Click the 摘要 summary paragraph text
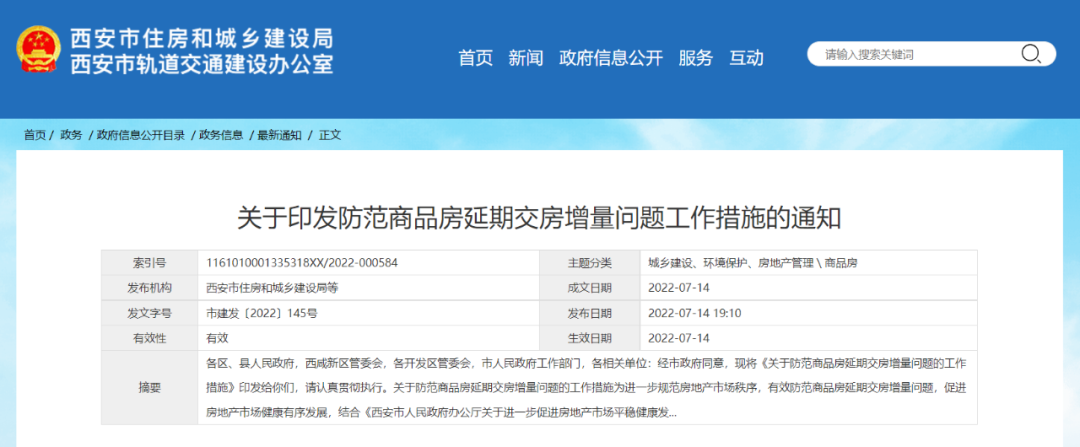The image size is (1080, 447). pos(586,387)
